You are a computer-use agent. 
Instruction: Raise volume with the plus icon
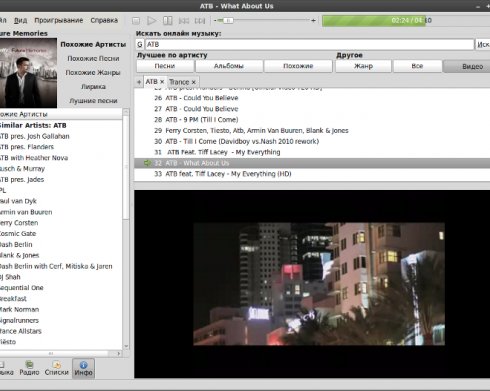(x=313, y=21)
